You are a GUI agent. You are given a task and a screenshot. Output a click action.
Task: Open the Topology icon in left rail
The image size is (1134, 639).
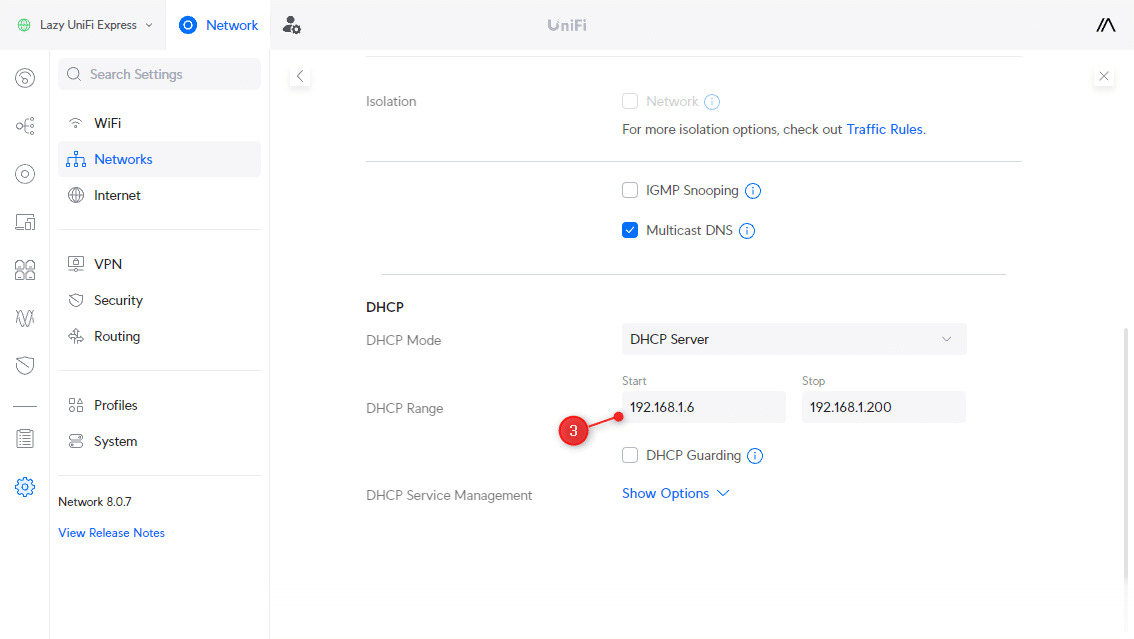coord(25,126)
